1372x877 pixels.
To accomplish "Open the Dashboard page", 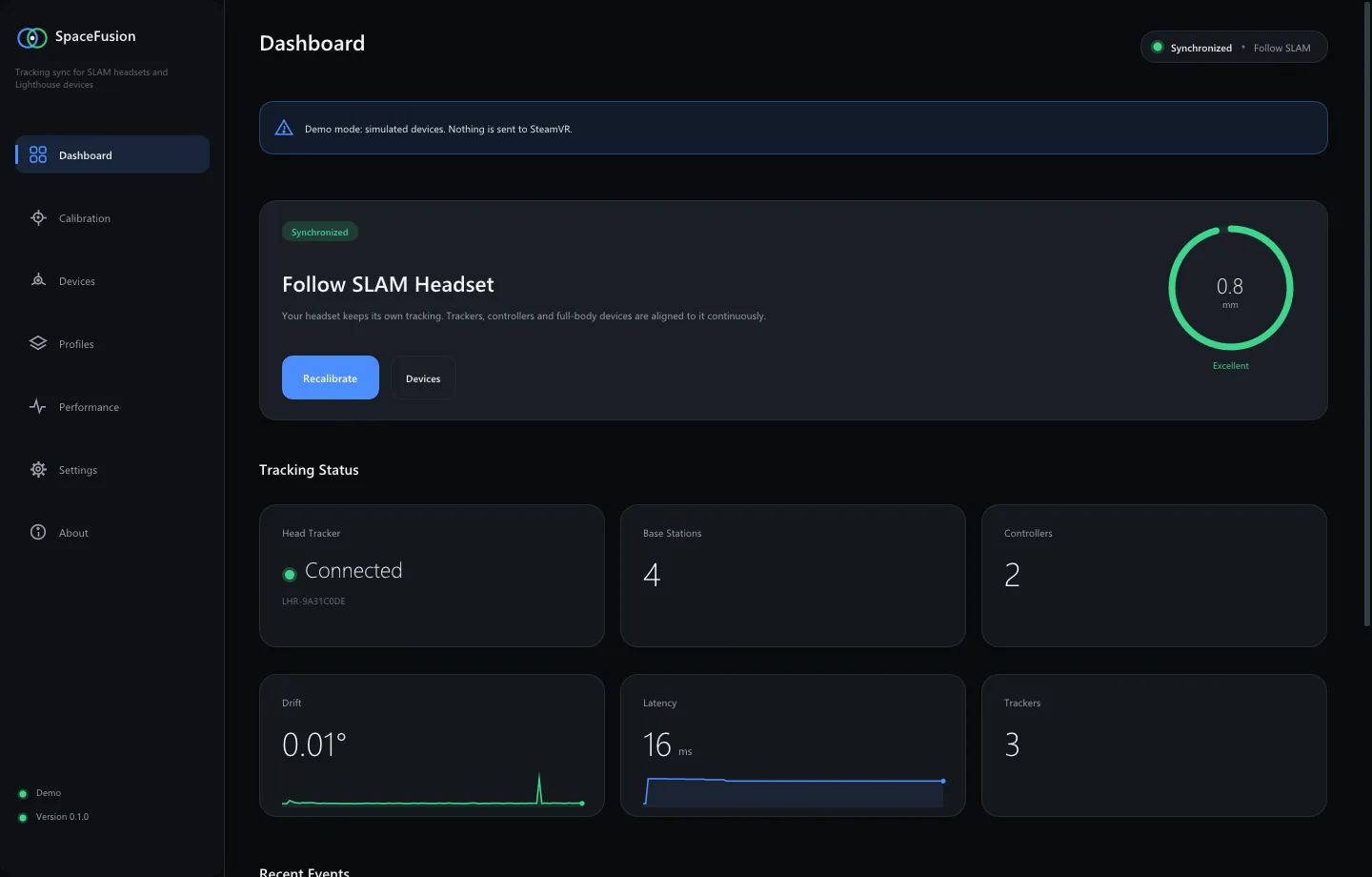I will [x=112, y=154].
